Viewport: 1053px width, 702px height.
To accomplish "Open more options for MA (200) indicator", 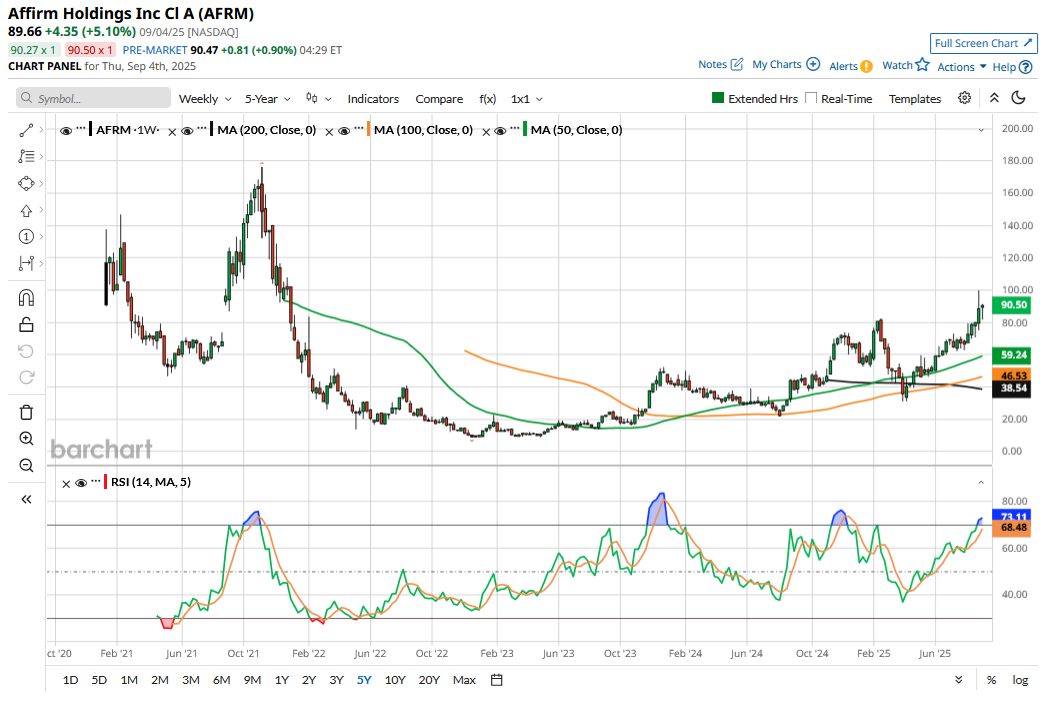I will (x=201, y=128).
